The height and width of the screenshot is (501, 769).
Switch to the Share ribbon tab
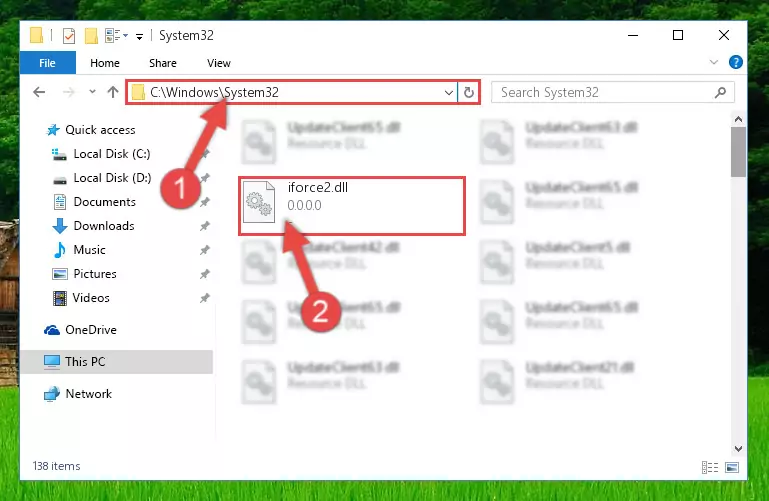point(163,63)
